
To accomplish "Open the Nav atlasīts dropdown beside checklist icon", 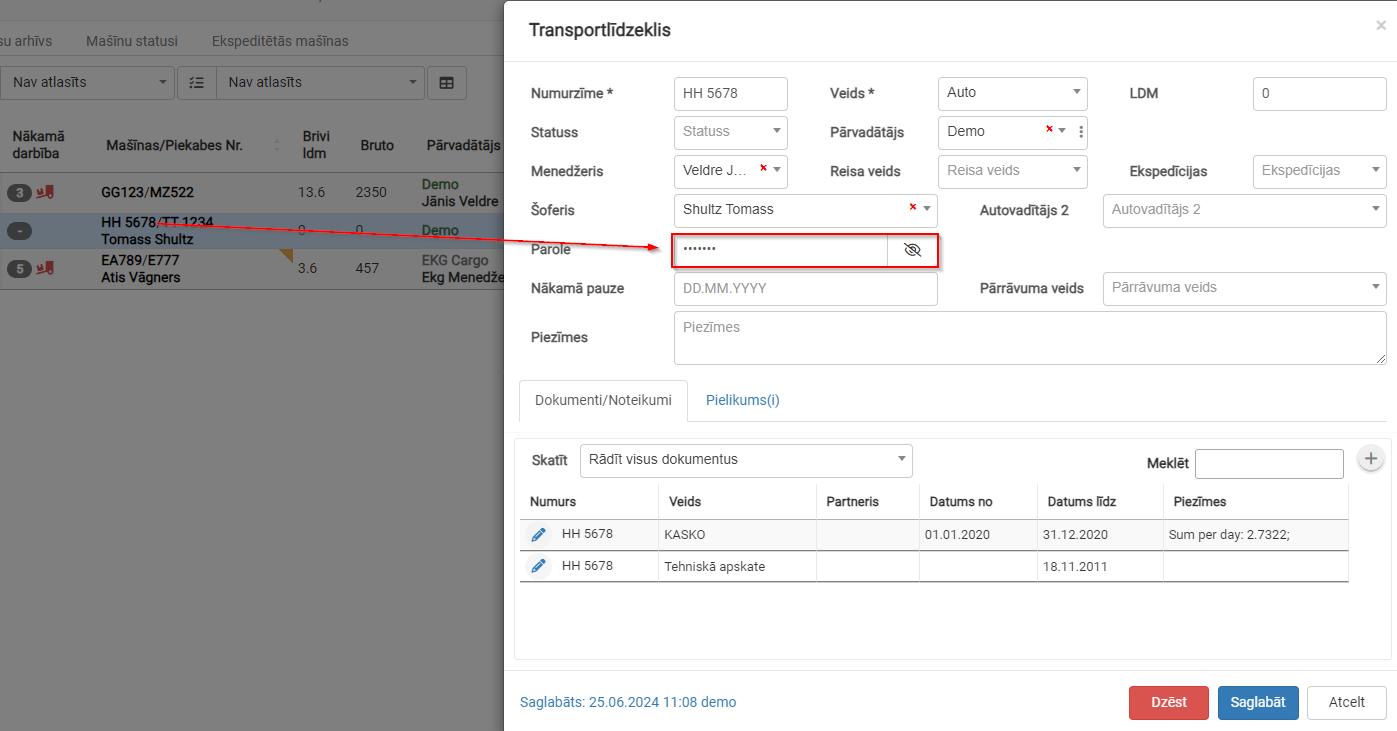I will click(x=320, y=82).
